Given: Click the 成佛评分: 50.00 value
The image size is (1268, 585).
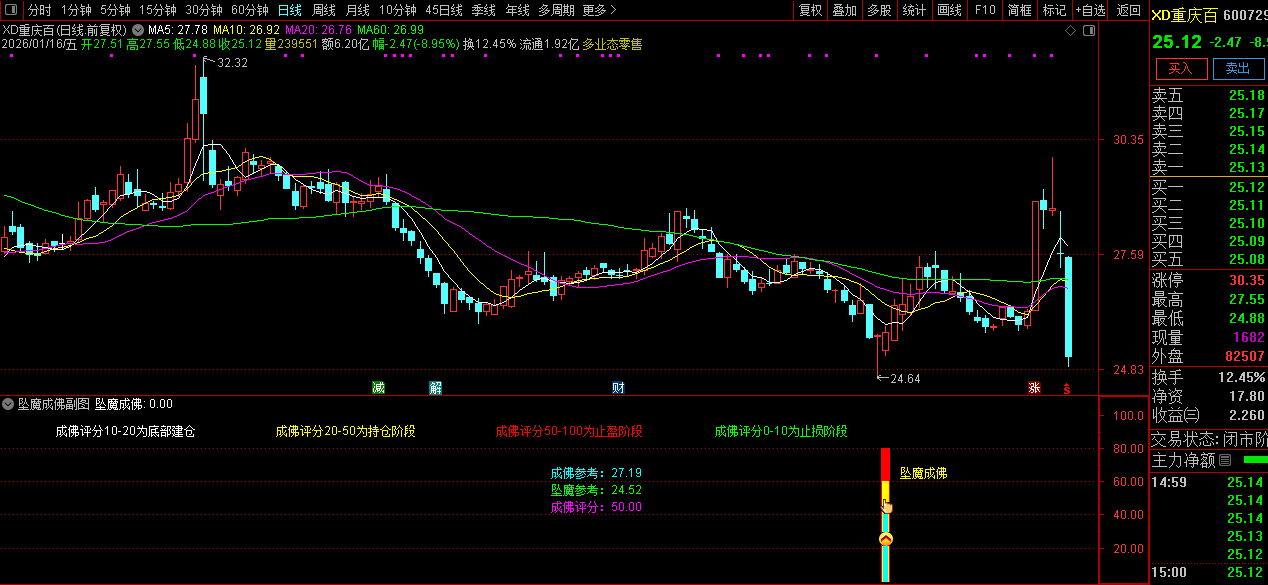Looking at the screenshot, I should point(596,507).
